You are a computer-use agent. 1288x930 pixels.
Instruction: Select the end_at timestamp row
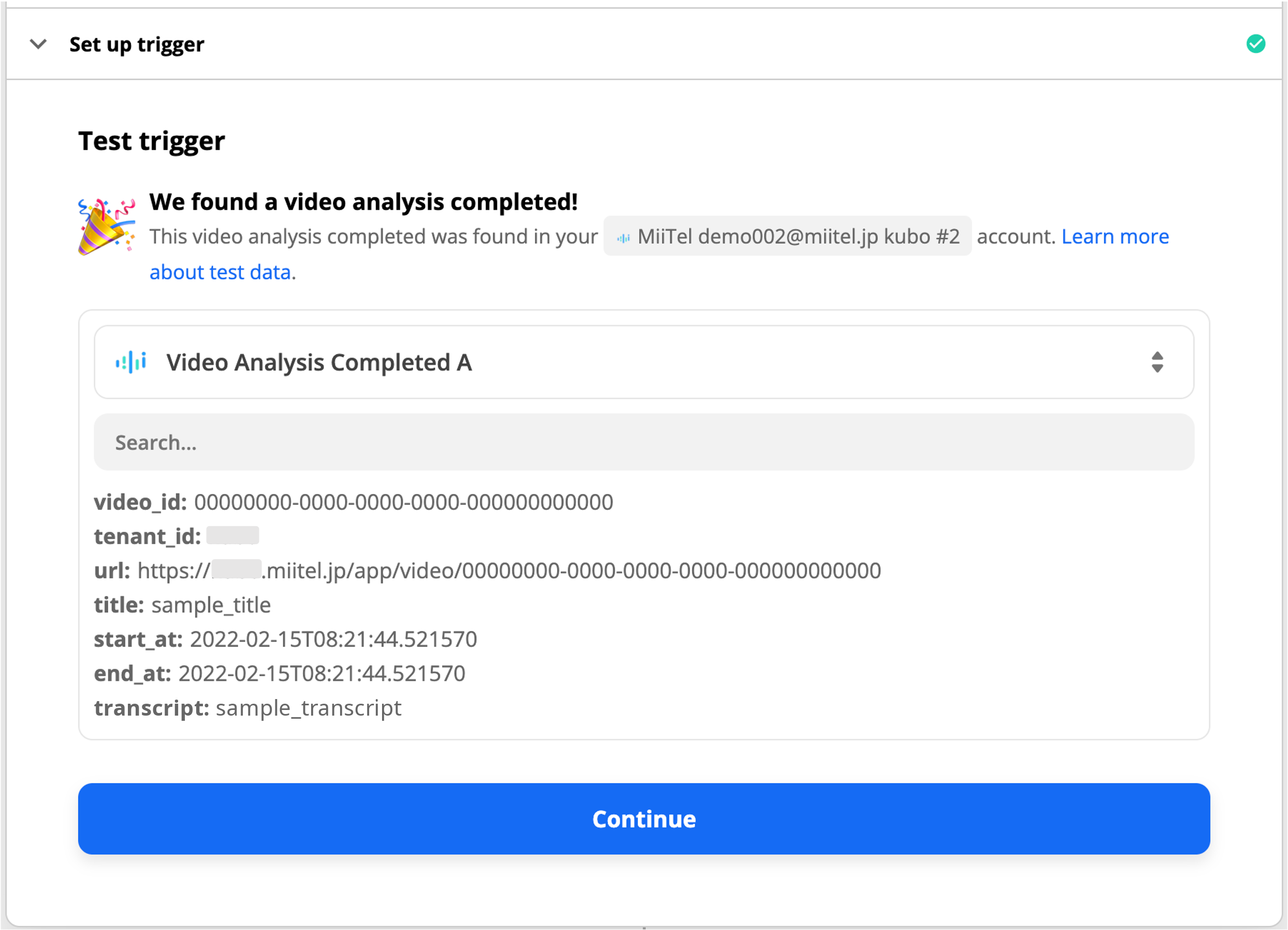coord(280,673)
